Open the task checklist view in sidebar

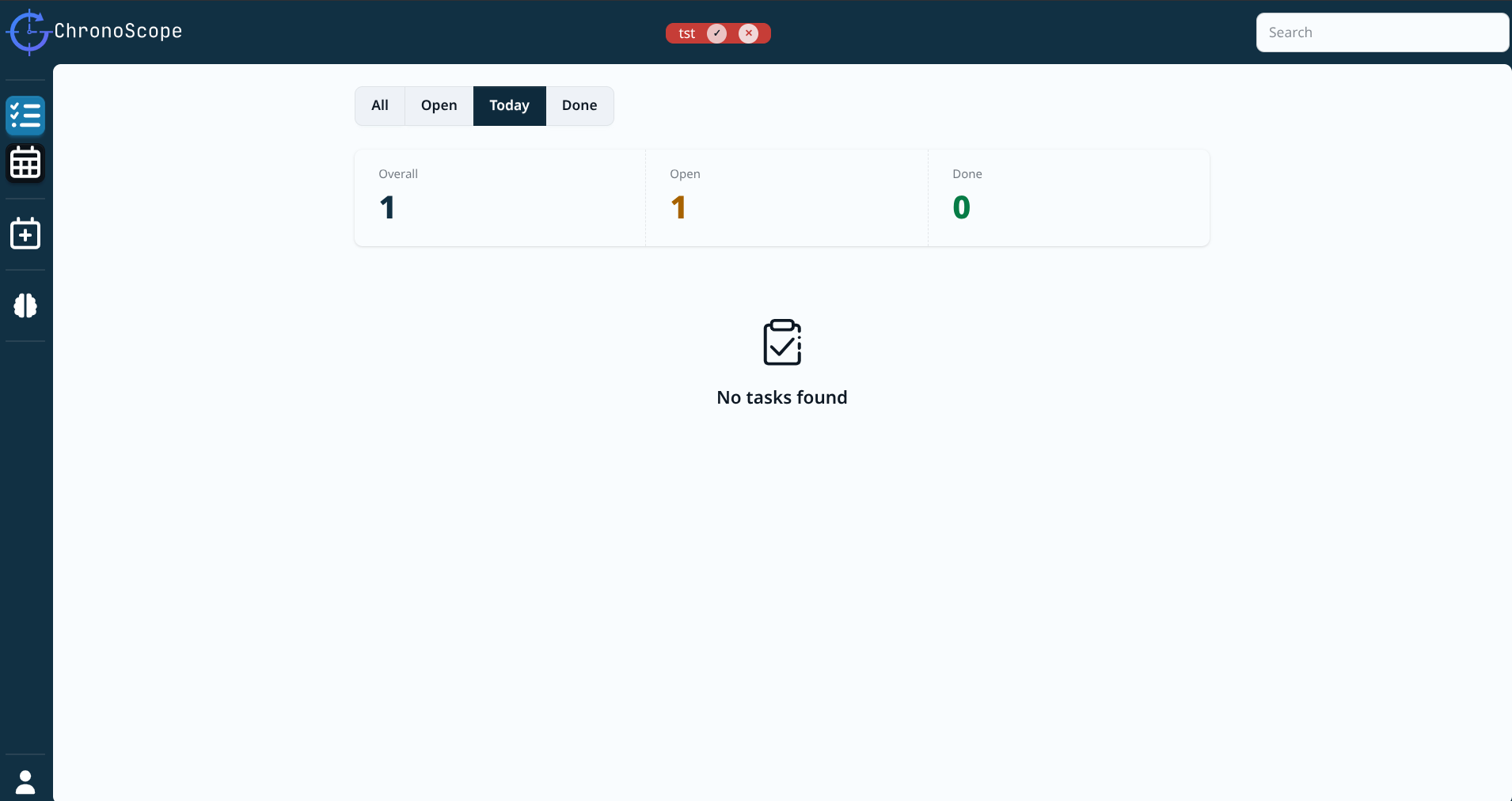point(25,116)
